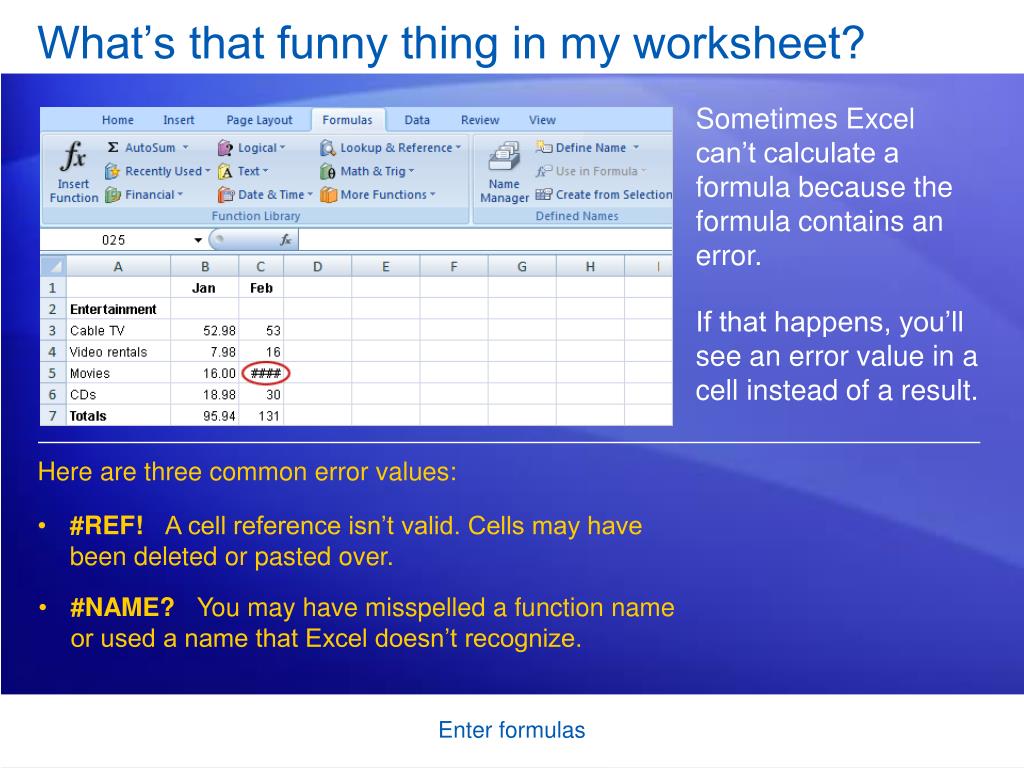Click the AutoSum sigma icon
Viewport: 1024px width, 768px height.
pos(113,148)
